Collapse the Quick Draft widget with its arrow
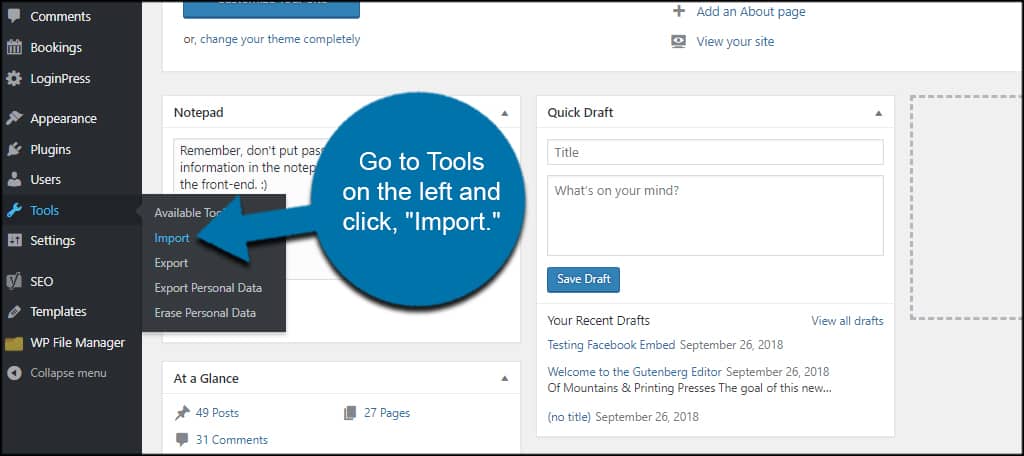 (878, 113)
